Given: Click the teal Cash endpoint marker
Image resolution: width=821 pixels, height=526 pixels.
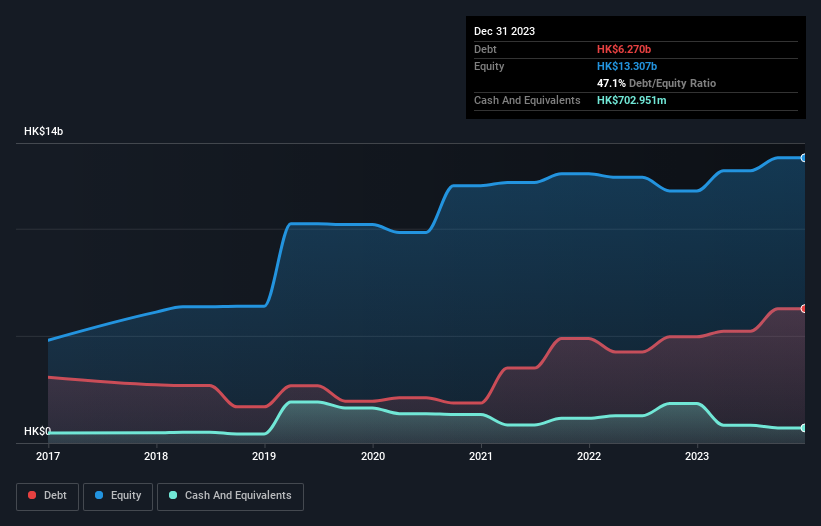Looking at the screenshot, I should click(804, 428).
